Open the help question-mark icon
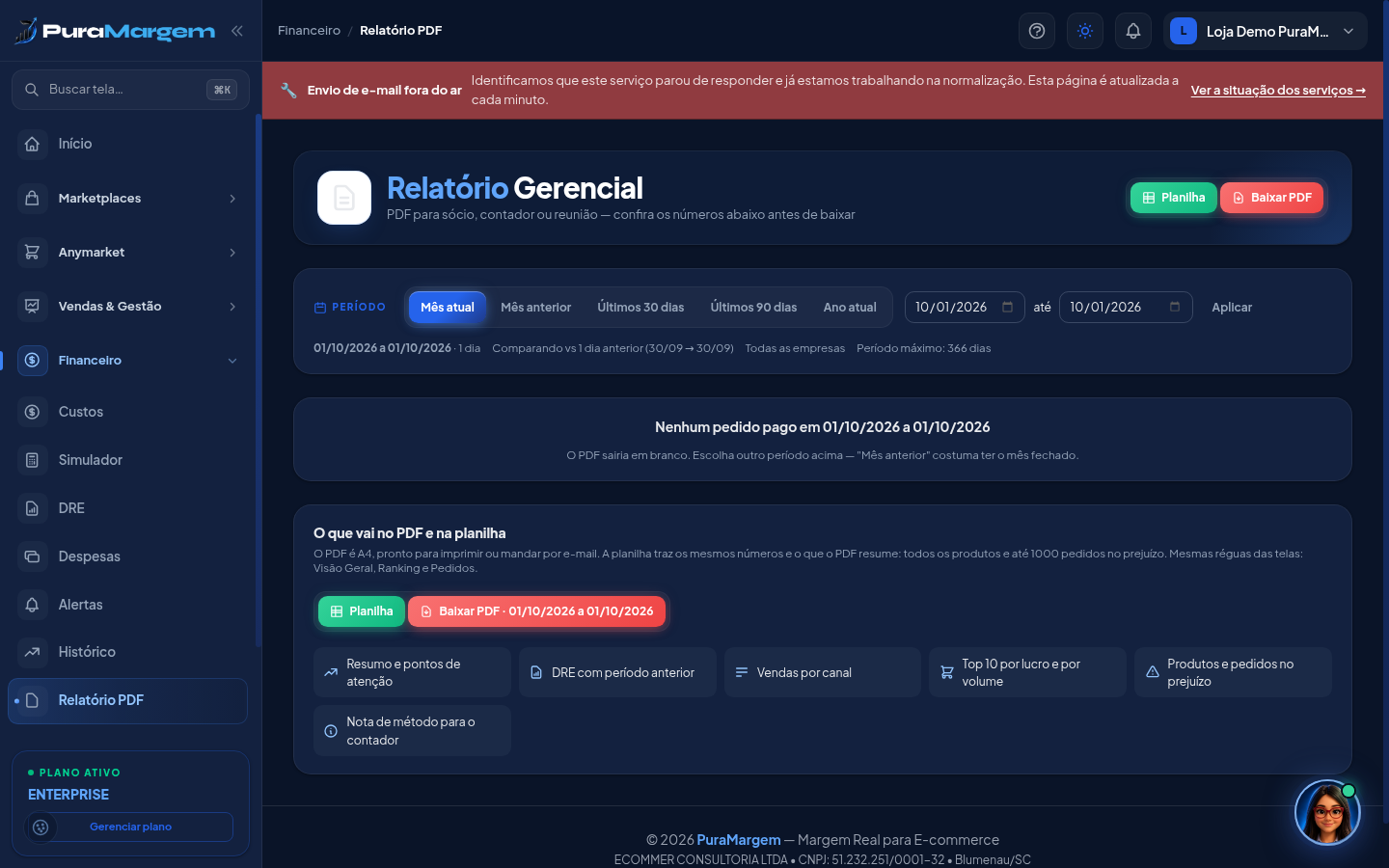Viewport: 1389px width, 868px height. tap(1037, 31)
